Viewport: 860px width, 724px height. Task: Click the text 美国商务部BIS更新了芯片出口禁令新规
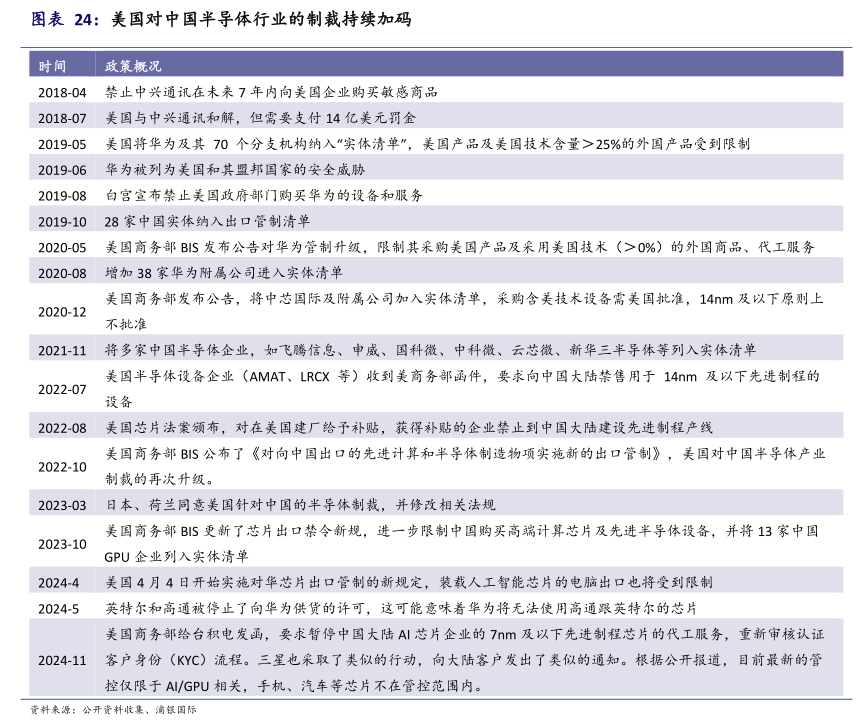click(233, 530)
